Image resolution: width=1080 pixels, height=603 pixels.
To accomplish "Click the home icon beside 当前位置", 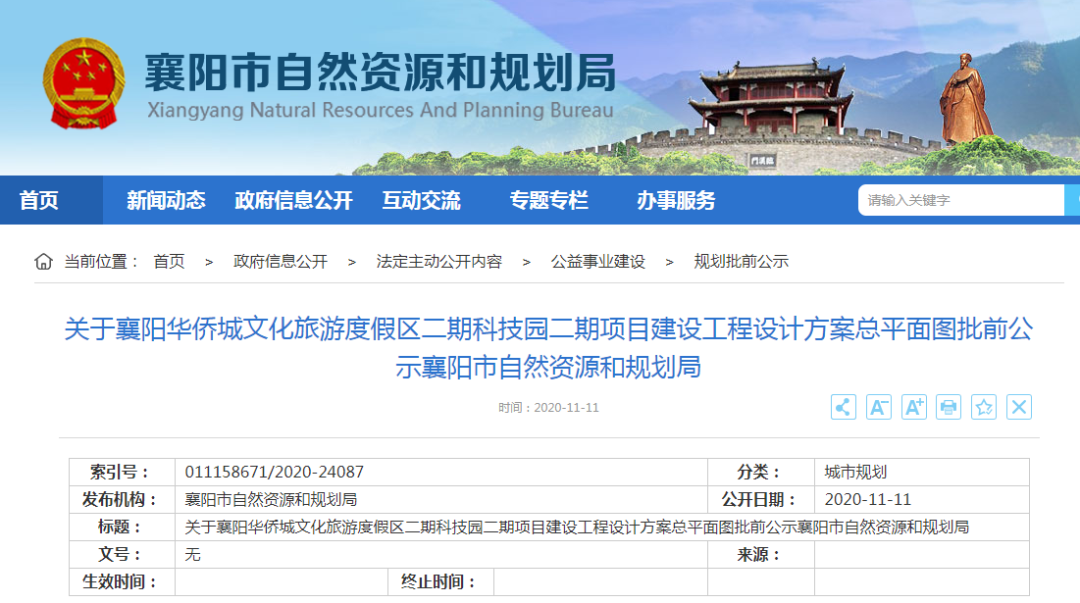I will tap(43, 262).
